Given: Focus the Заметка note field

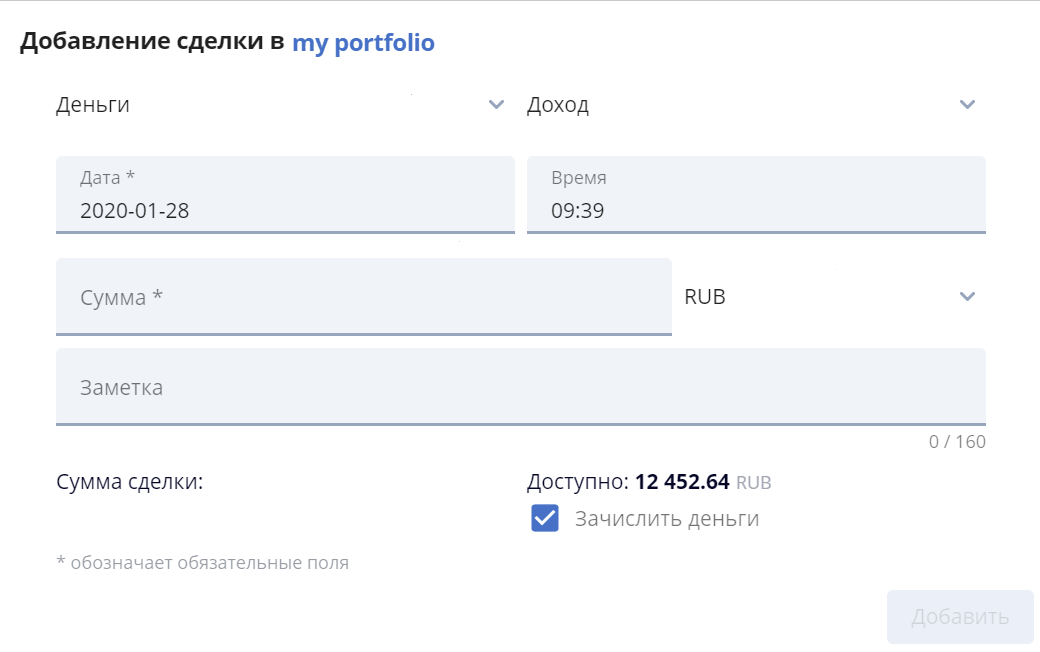Looking at the screenshot, I should click(x=520, y=387).
